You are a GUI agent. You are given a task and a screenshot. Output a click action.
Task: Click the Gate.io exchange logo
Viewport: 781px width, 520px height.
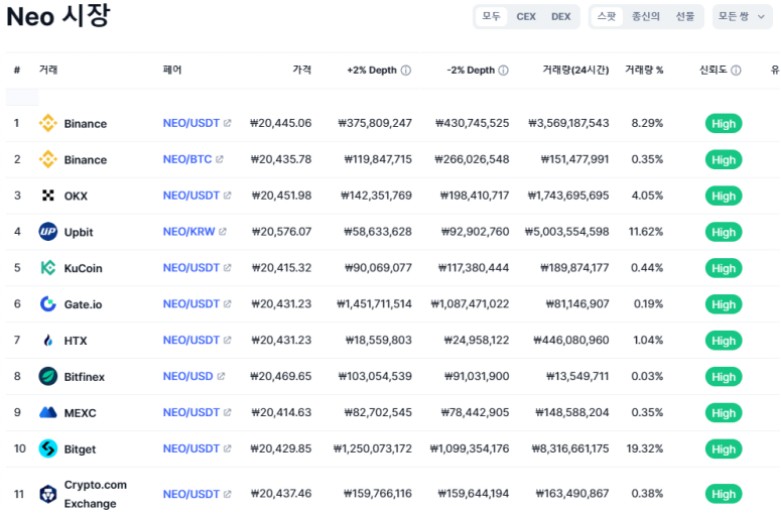pyautogui.click(x=48, y=304)
